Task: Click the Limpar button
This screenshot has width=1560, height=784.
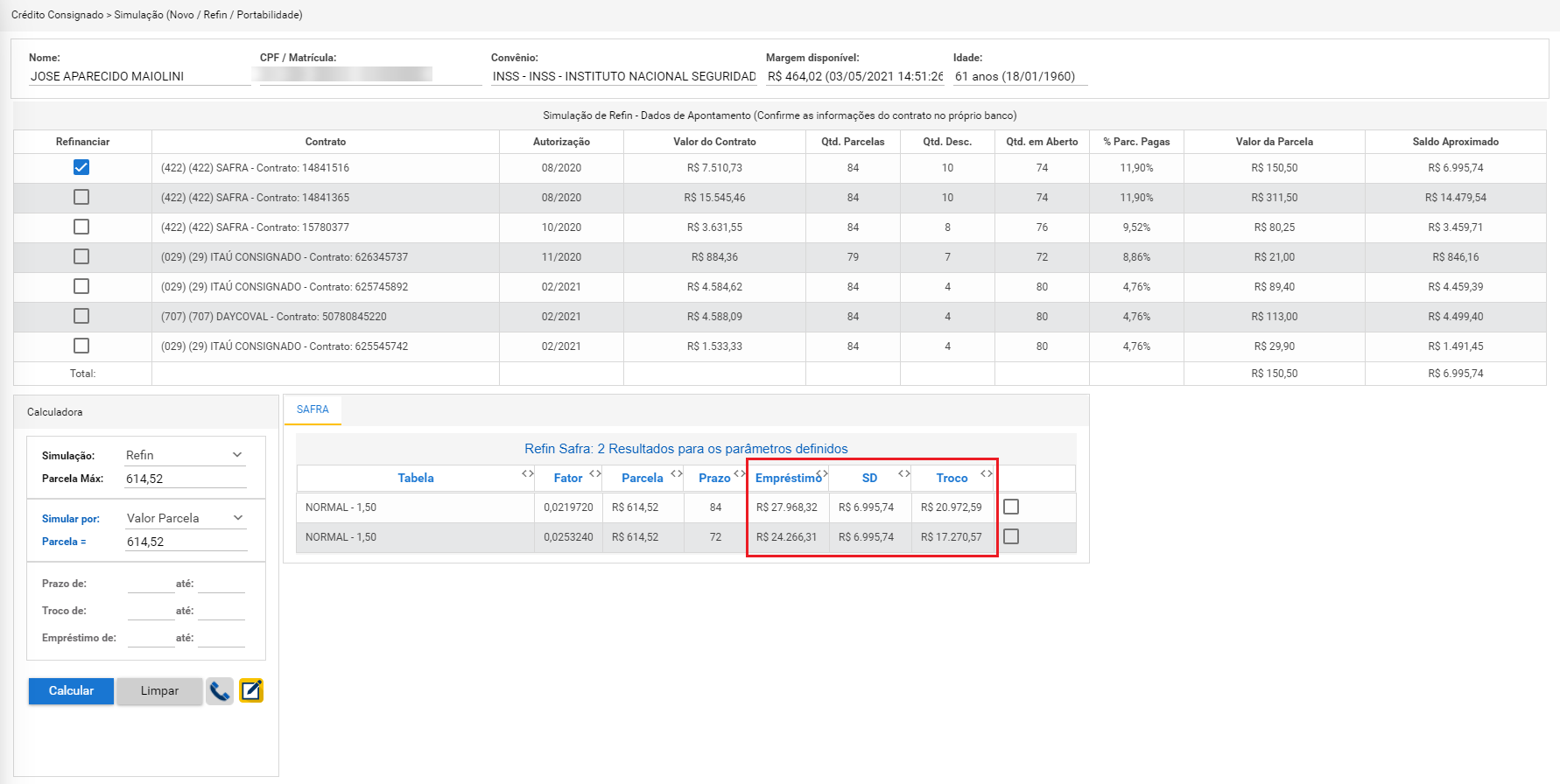Action: click(x=159, y=690)
